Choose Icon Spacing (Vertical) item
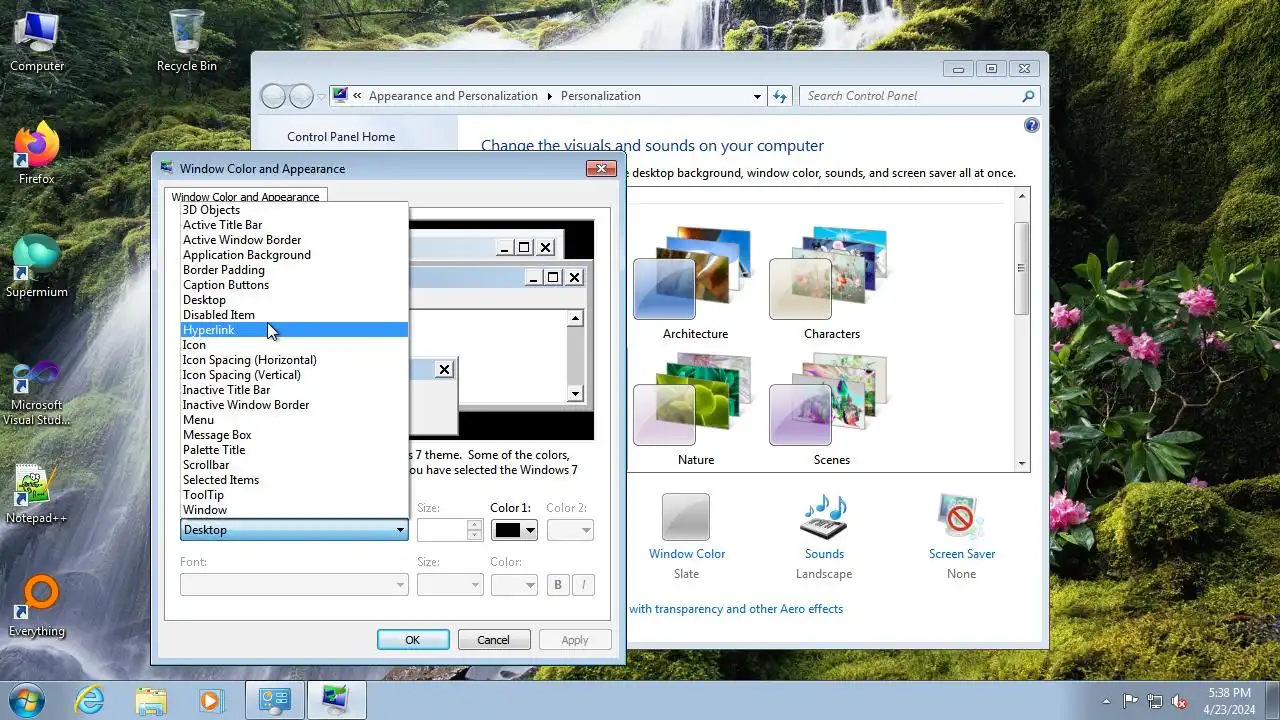The height and width of the screenshot is (720, 1280). 294,375
